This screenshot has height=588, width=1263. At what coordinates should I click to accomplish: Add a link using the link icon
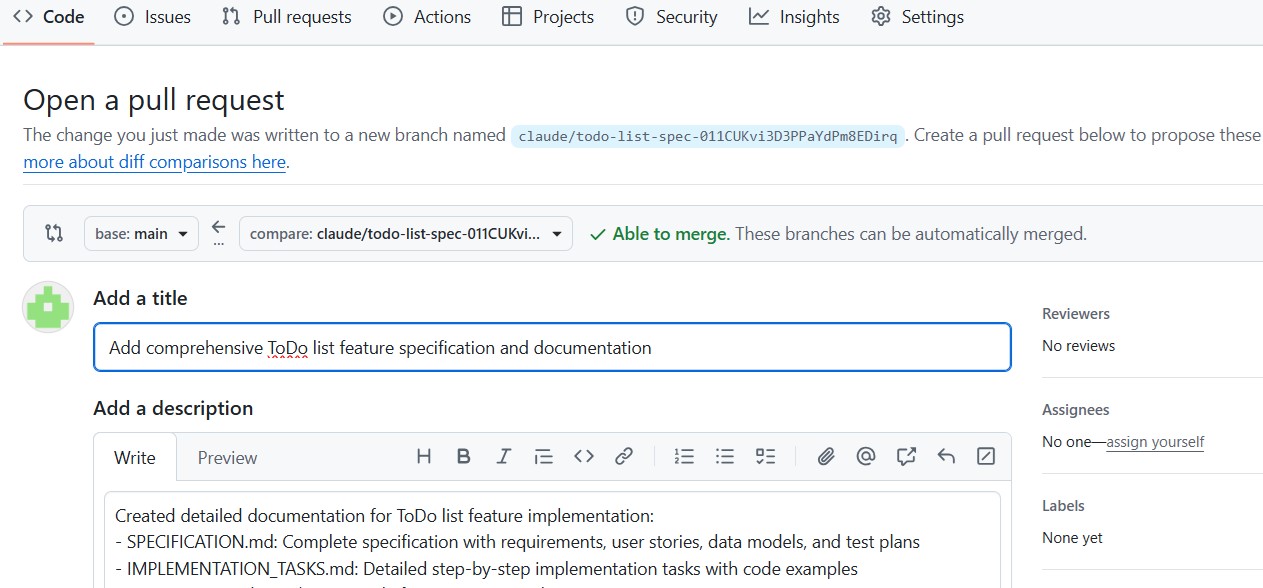(624, 457)
